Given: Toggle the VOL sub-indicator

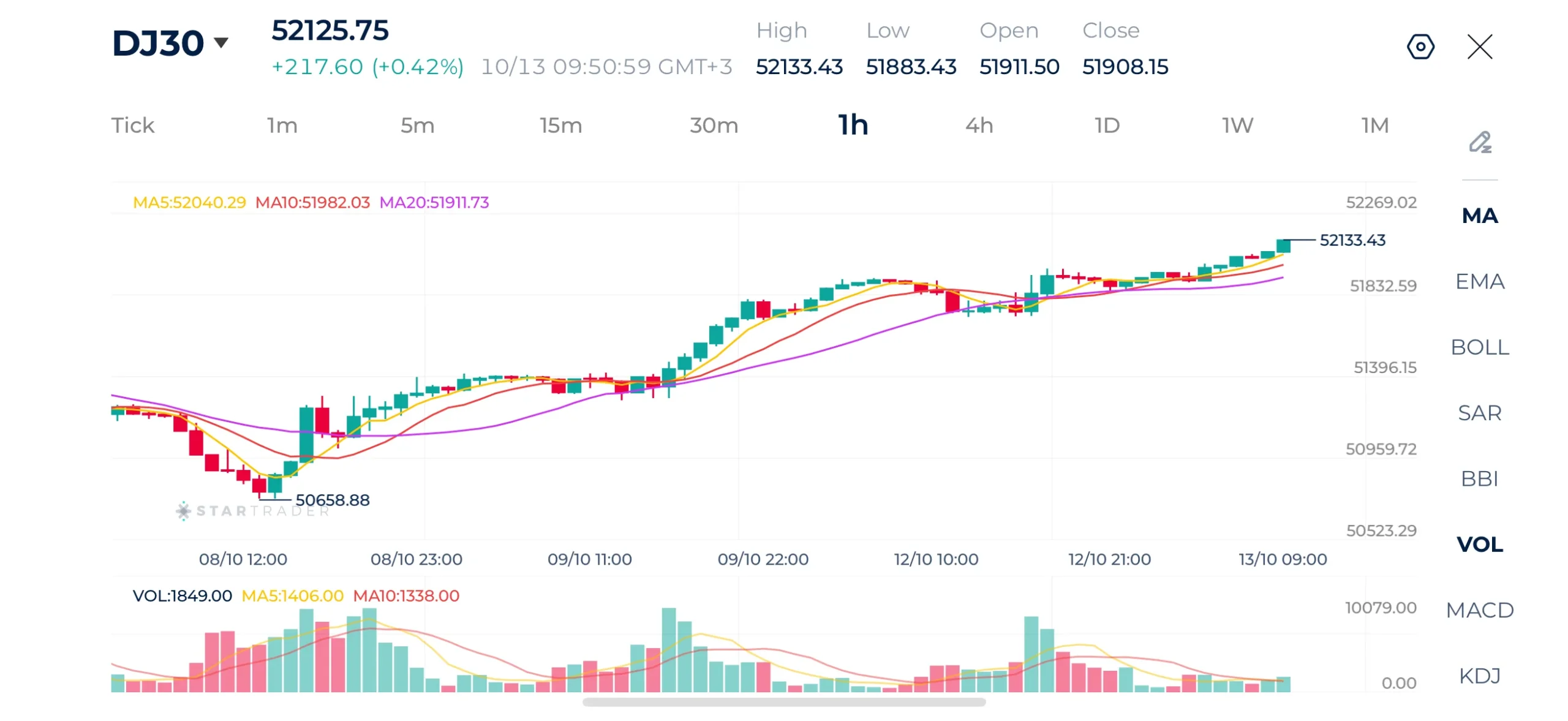Looking at the screenshot, I should point(1479,544).
